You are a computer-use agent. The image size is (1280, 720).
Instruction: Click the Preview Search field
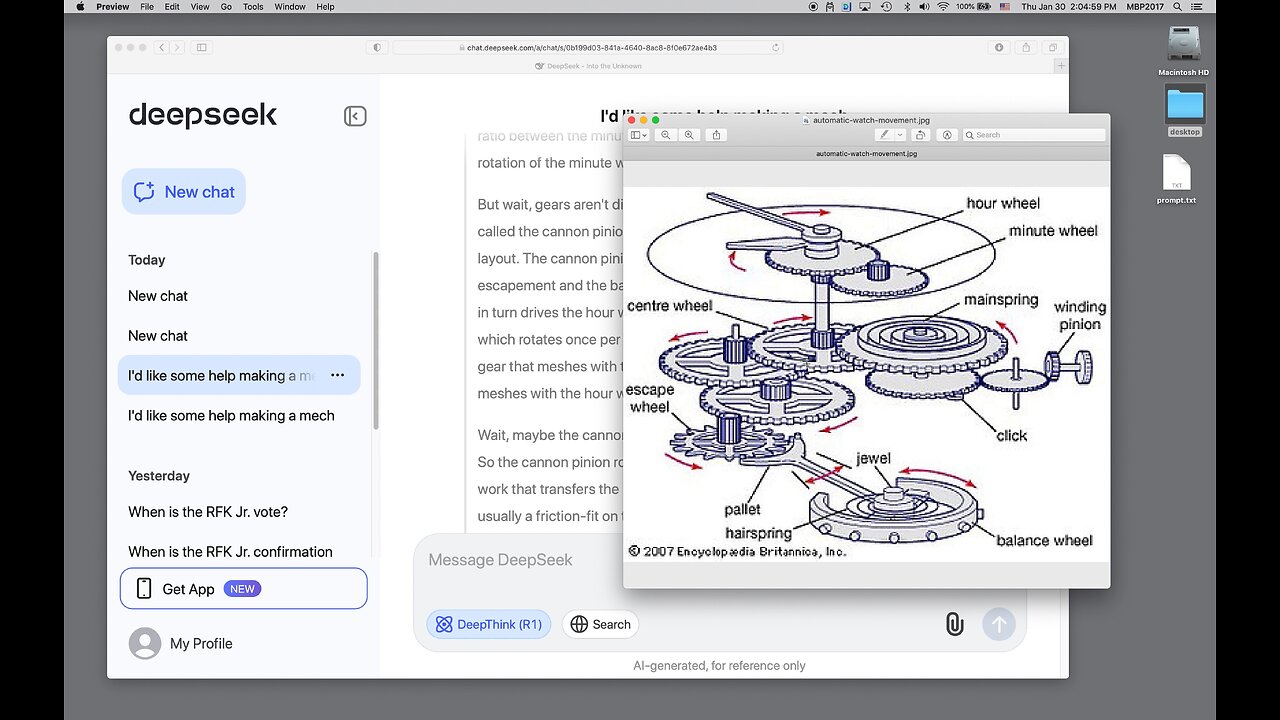click(1034, 135)
